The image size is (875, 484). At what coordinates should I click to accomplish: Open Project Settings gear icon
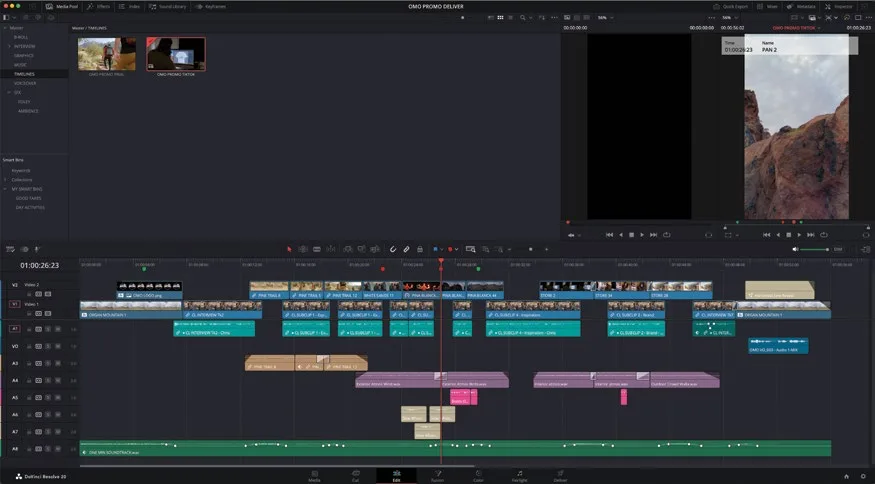863,476
